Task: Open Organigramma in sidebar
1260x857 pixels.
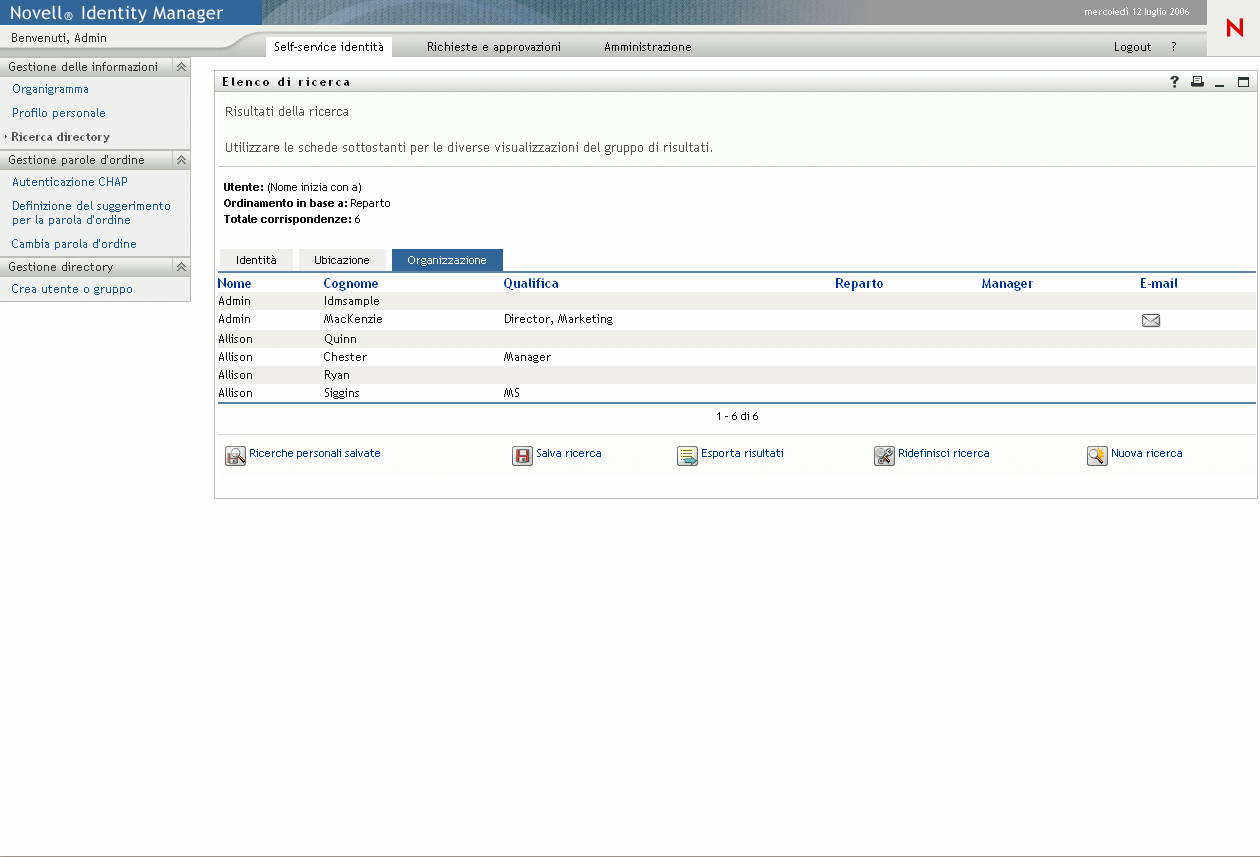Action: (50, 89)
